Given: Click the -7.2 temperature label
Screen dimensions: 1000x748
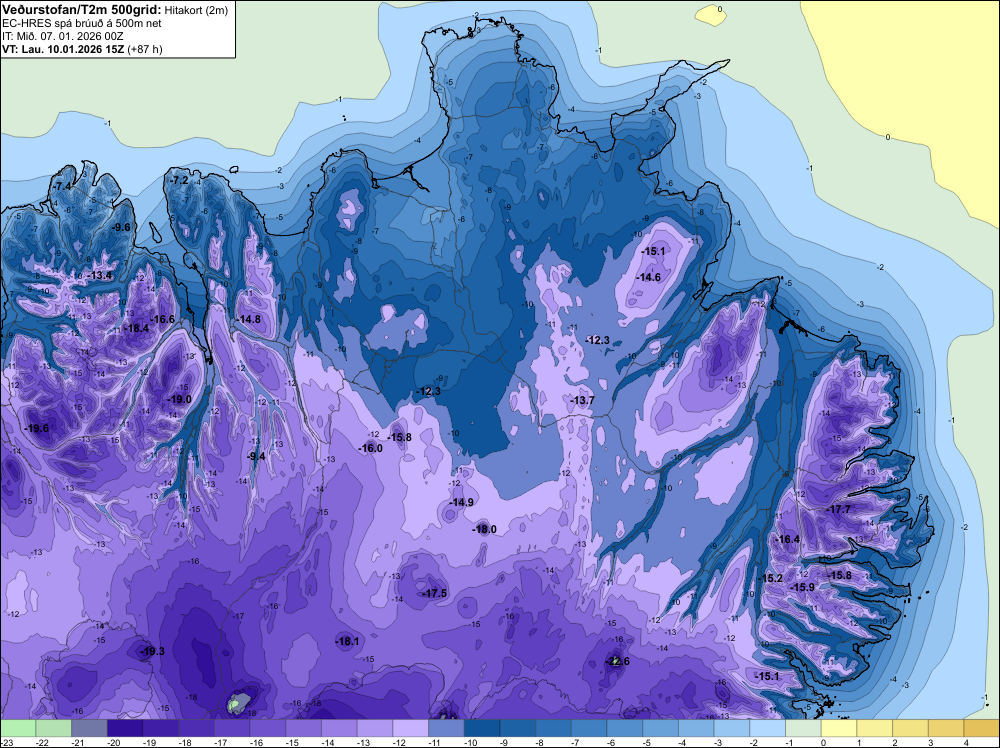Looking at the screenshot, I should 179,180.
